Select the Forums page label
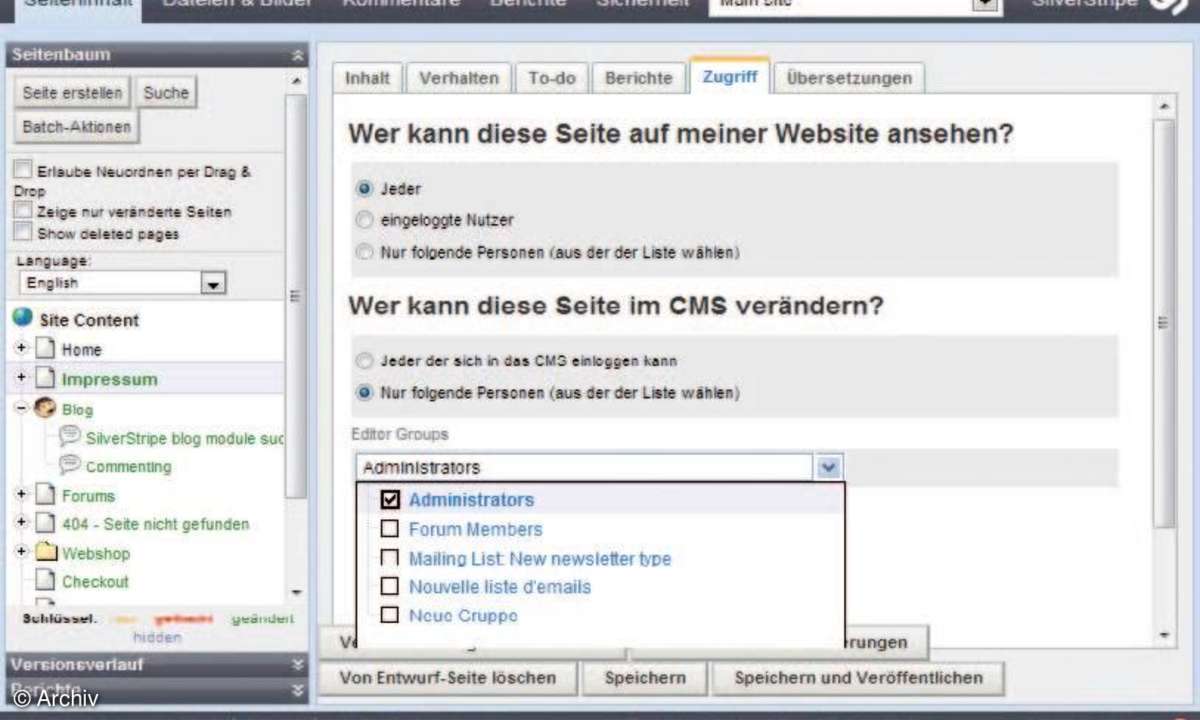1200x720 pixels. point(88,495)
